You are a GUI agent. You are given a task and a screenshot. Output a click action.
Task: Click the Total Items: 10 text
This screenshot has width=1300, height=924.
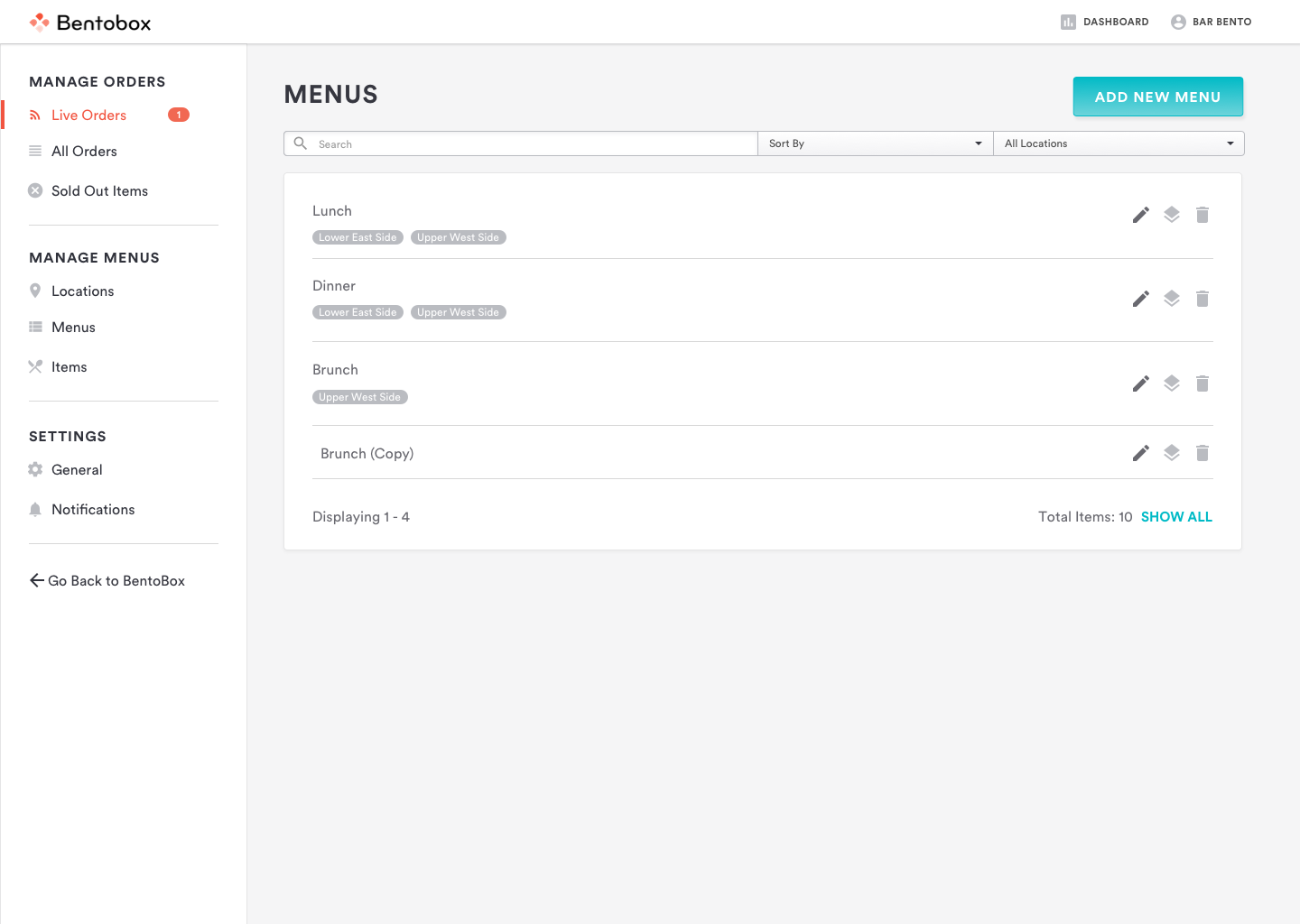pyautogui.click(x=1085, y=516)
